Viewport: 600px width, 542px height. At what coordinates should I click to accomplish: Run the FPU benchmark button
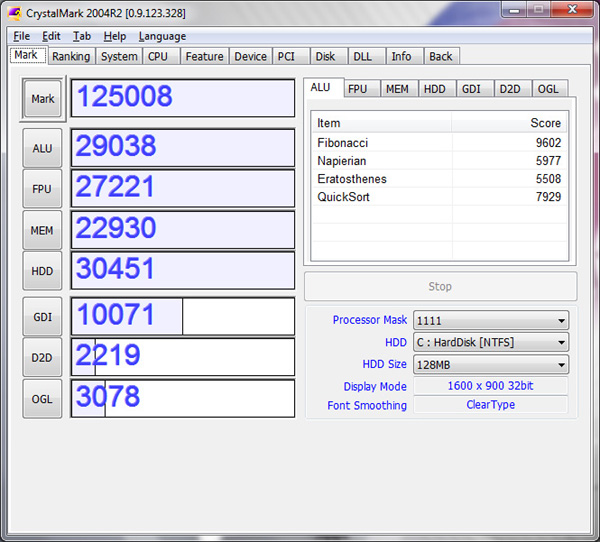[x=42, y=189]
